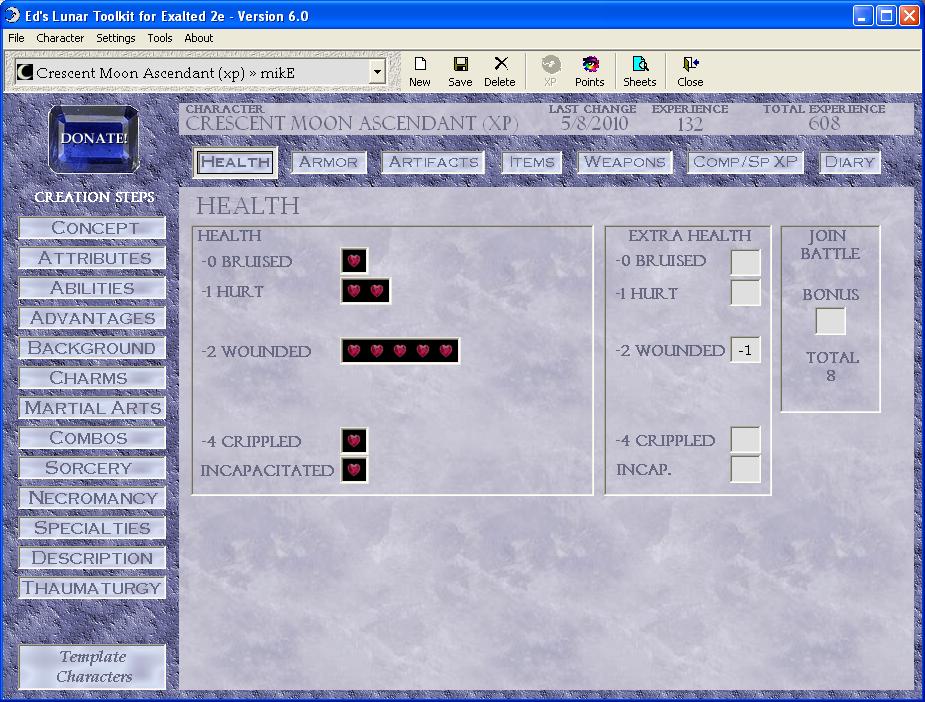Open the Advantages creation step
The image size is (925, 702).
93,319
